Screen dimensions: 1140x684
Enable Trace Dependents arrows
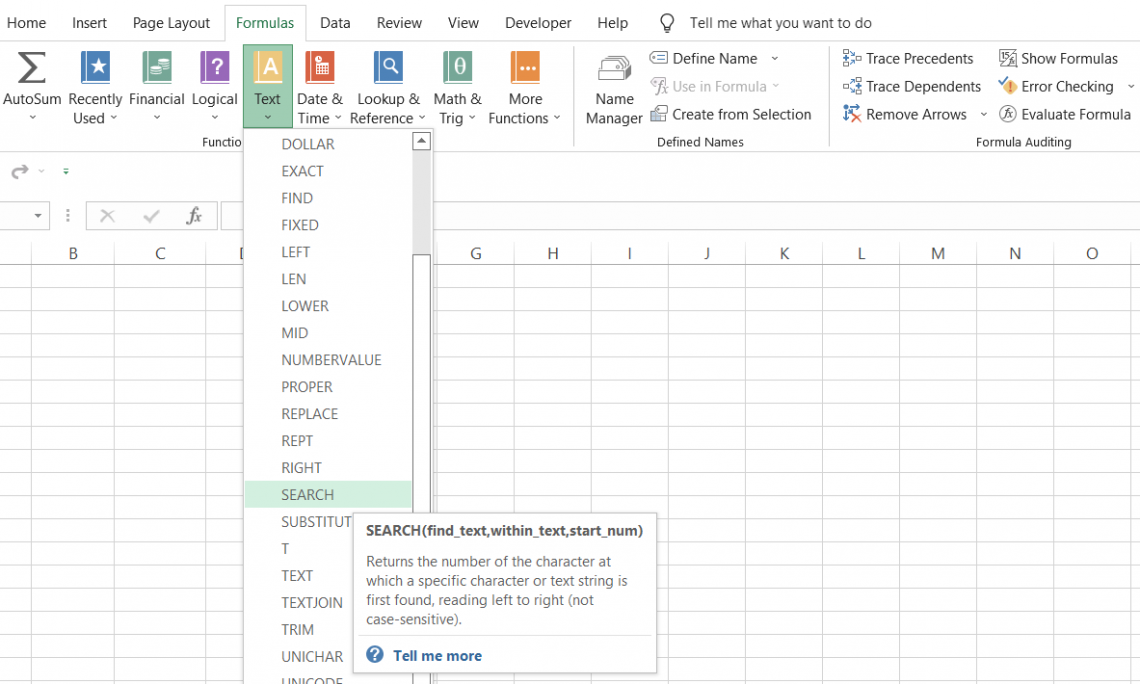[x=912, y=86]
